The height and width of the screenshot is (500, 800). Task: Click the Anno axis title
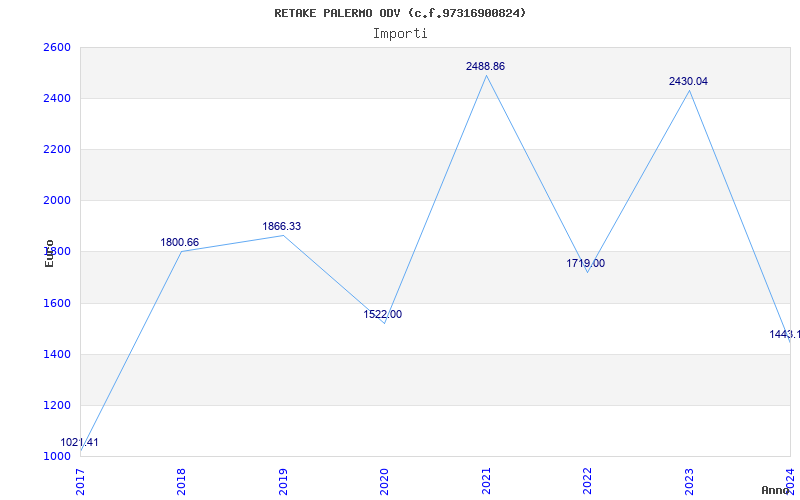pos(776,490)
